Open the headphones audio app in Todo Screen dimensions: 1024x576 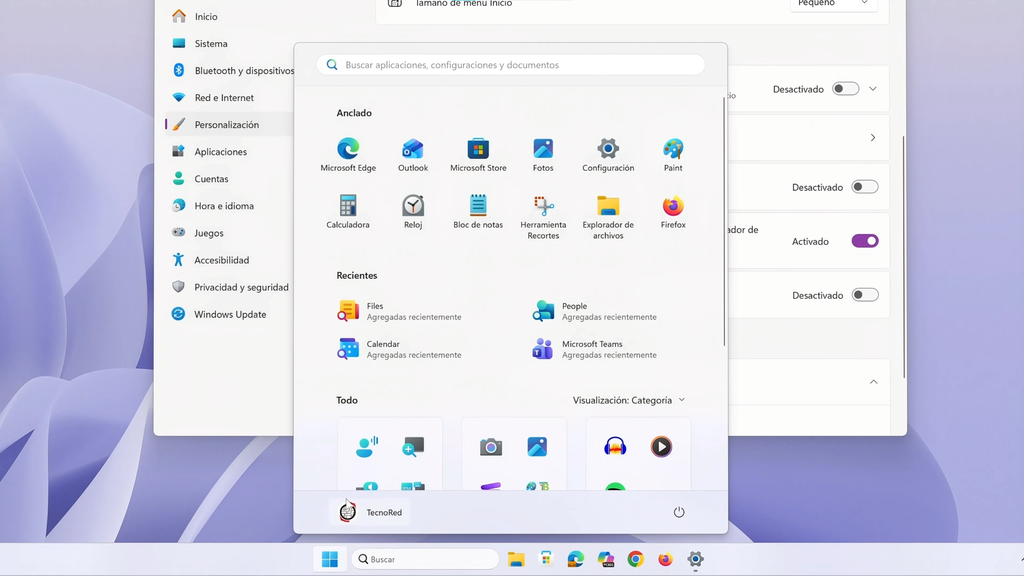[x=615, y=447]
